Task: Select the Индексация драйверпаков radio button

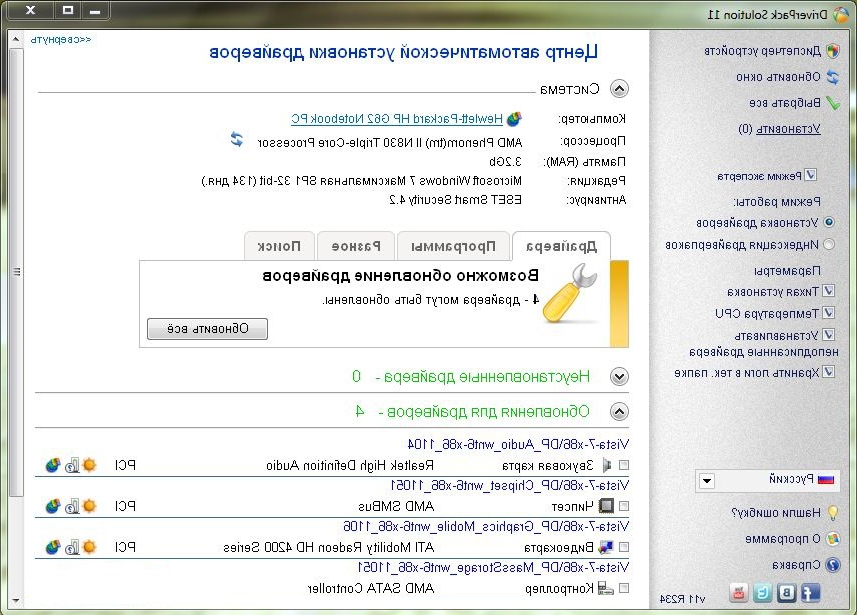Action: [829, 244]
